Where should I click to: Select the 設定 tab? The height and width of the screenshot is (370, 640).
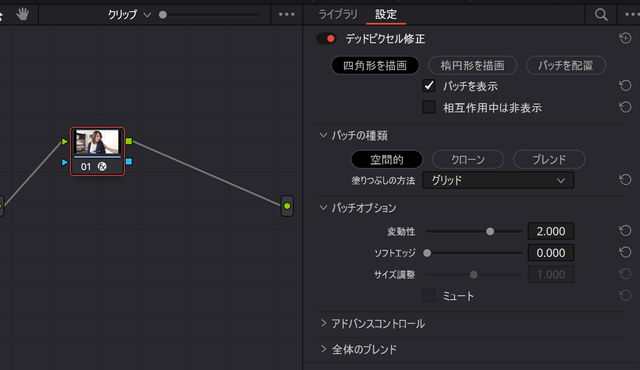(386, 15)
